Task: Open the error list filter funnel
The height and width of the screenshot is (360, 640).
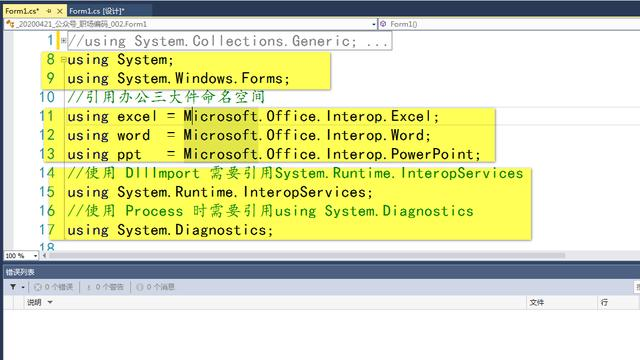Action: pyautogui.click(x=13, y=287)
